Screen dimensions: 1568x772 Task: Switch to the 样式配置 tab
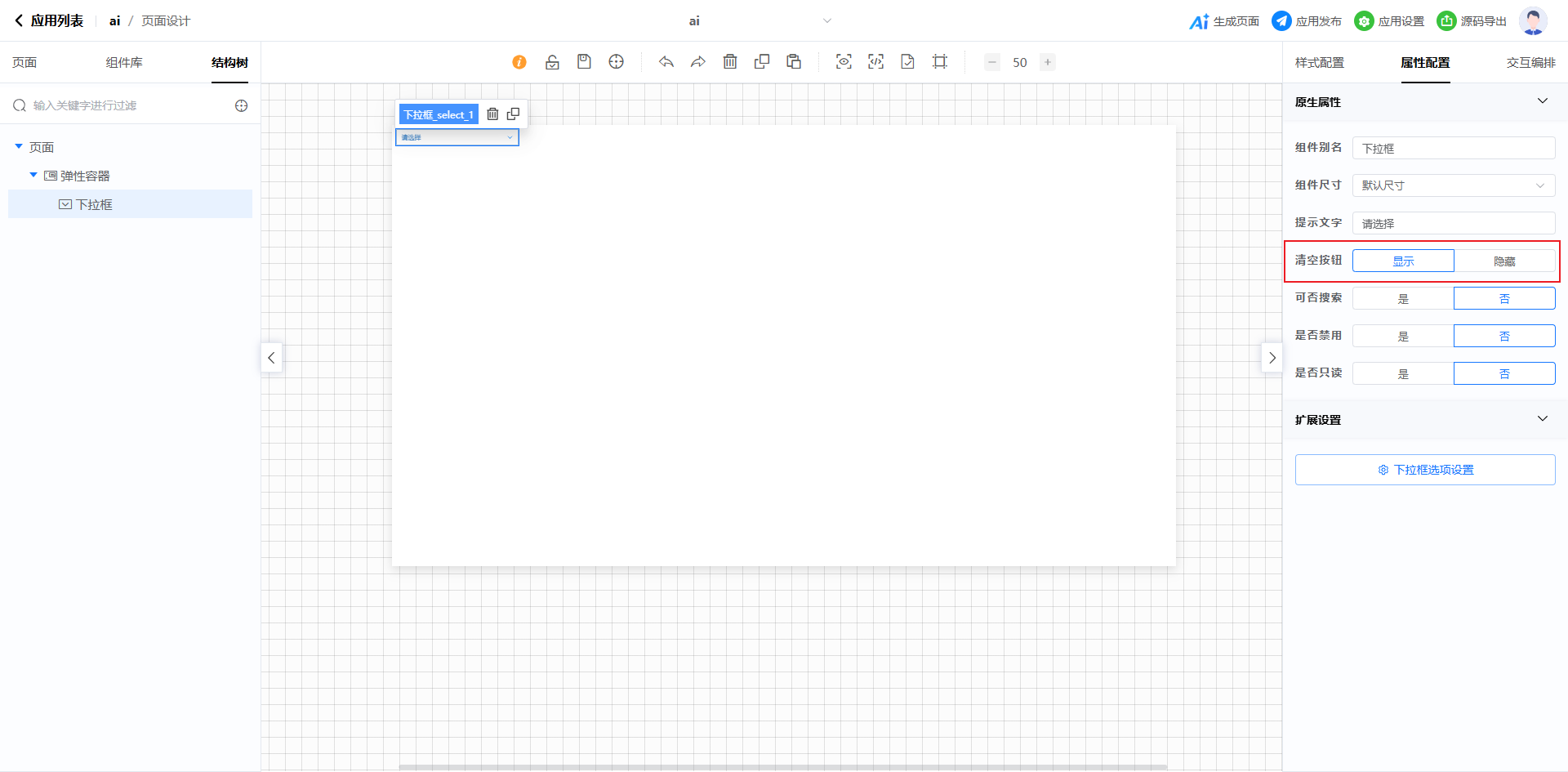1319,63
